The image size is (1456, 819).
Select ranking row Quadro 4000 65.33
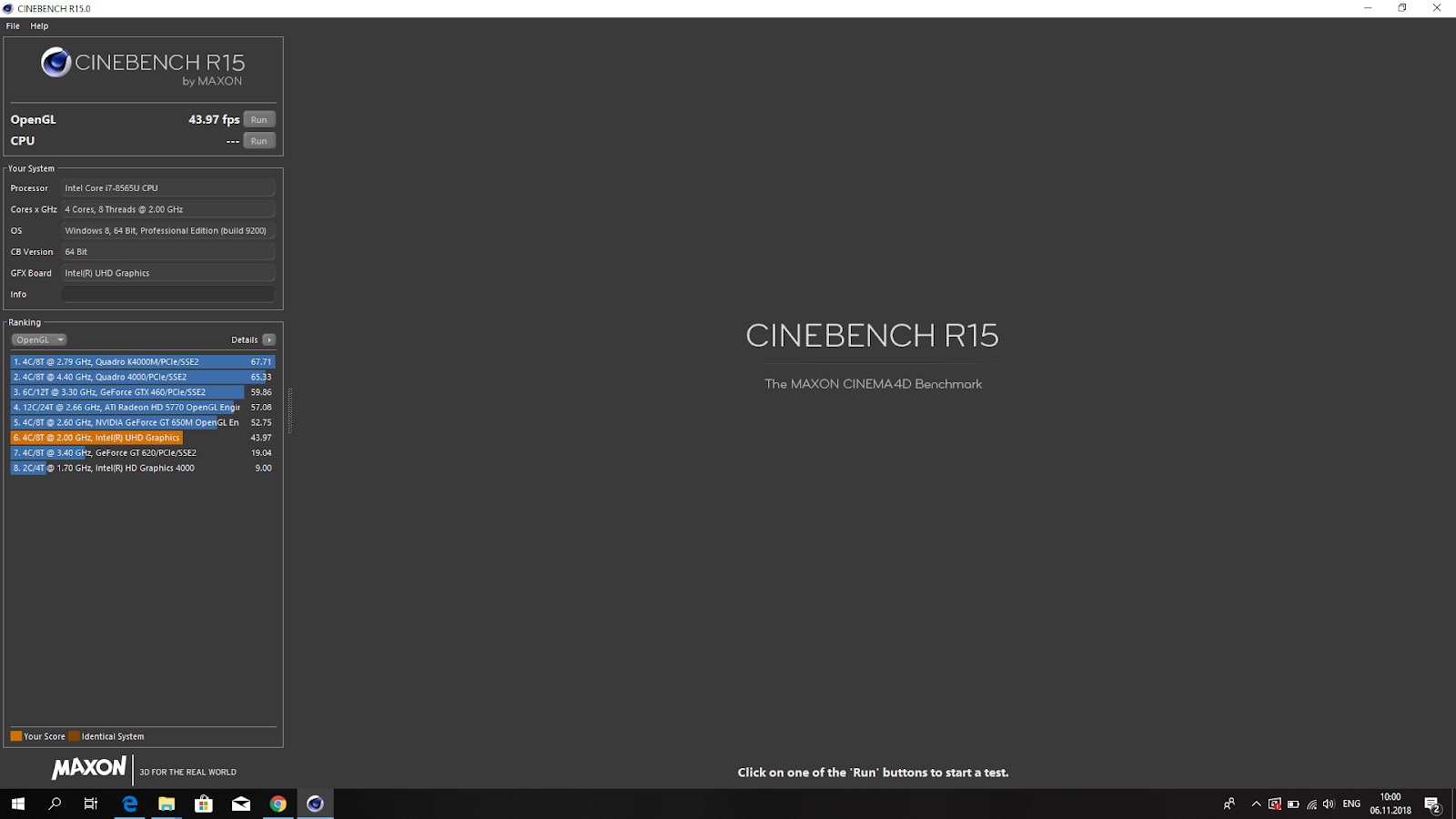coord(143,377)
